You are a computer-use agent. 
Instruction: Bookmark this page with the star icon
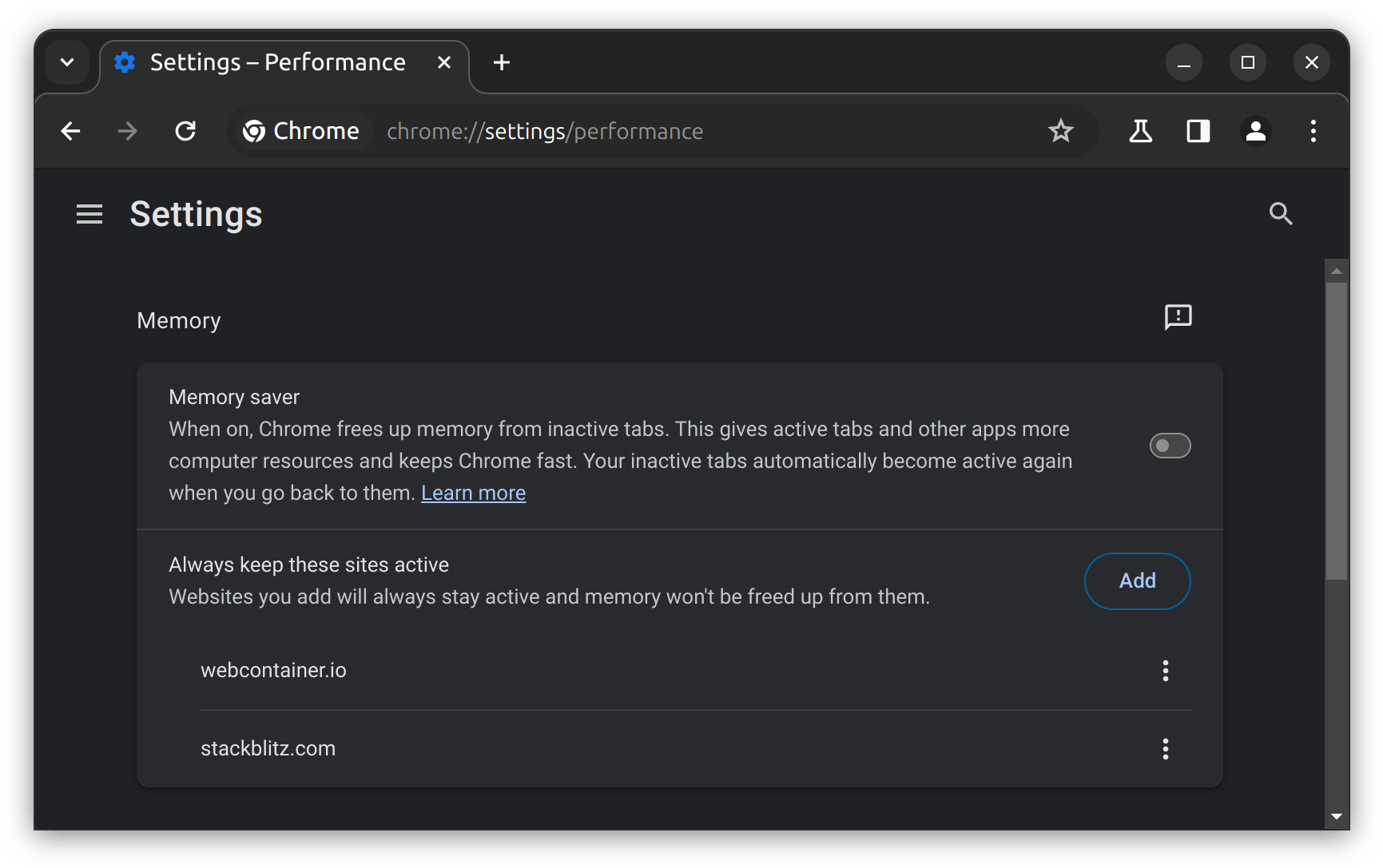[x=1060, y=131]
